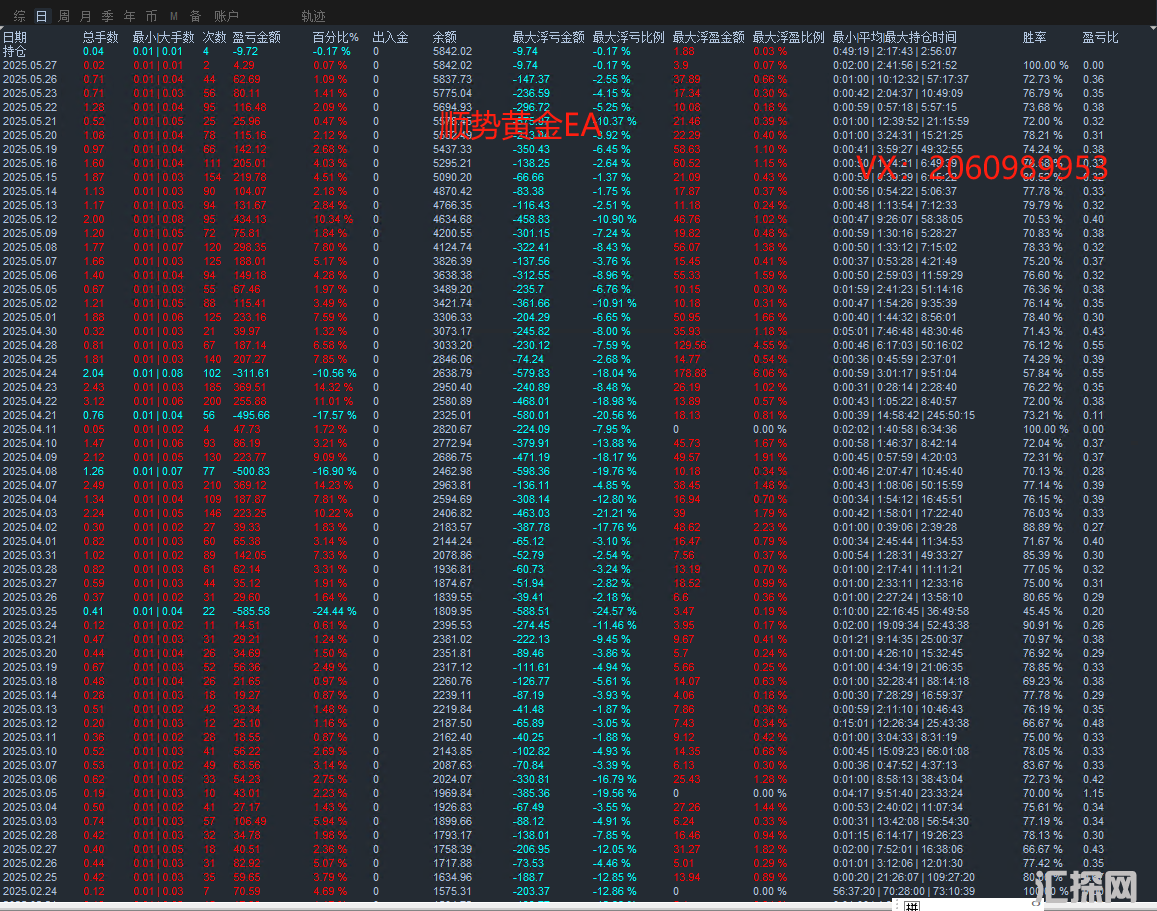Sort by the 次数 column header
The height and width of the screenshot is (911, 1157).
[x=214, y=37]
